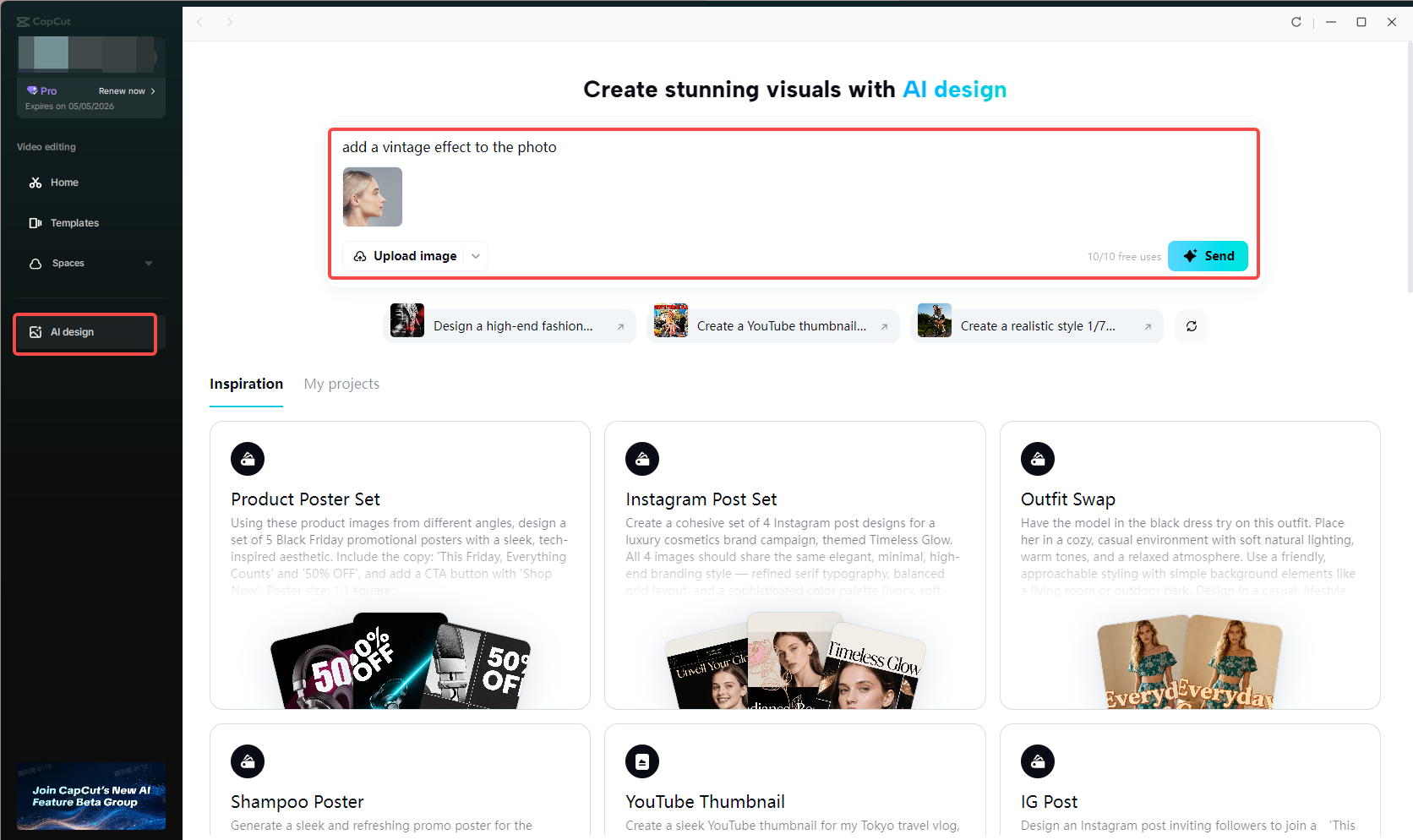Click Renew now link

[127, 90]
